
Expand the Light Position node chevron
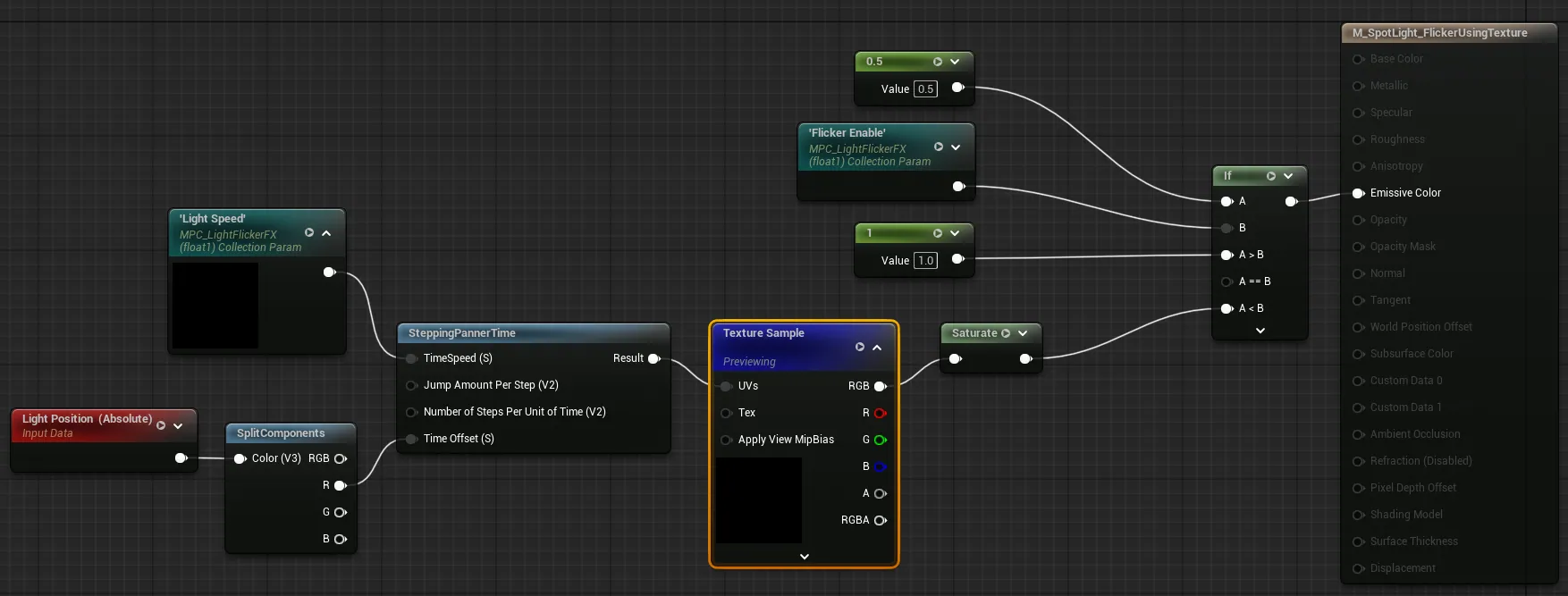178,425
